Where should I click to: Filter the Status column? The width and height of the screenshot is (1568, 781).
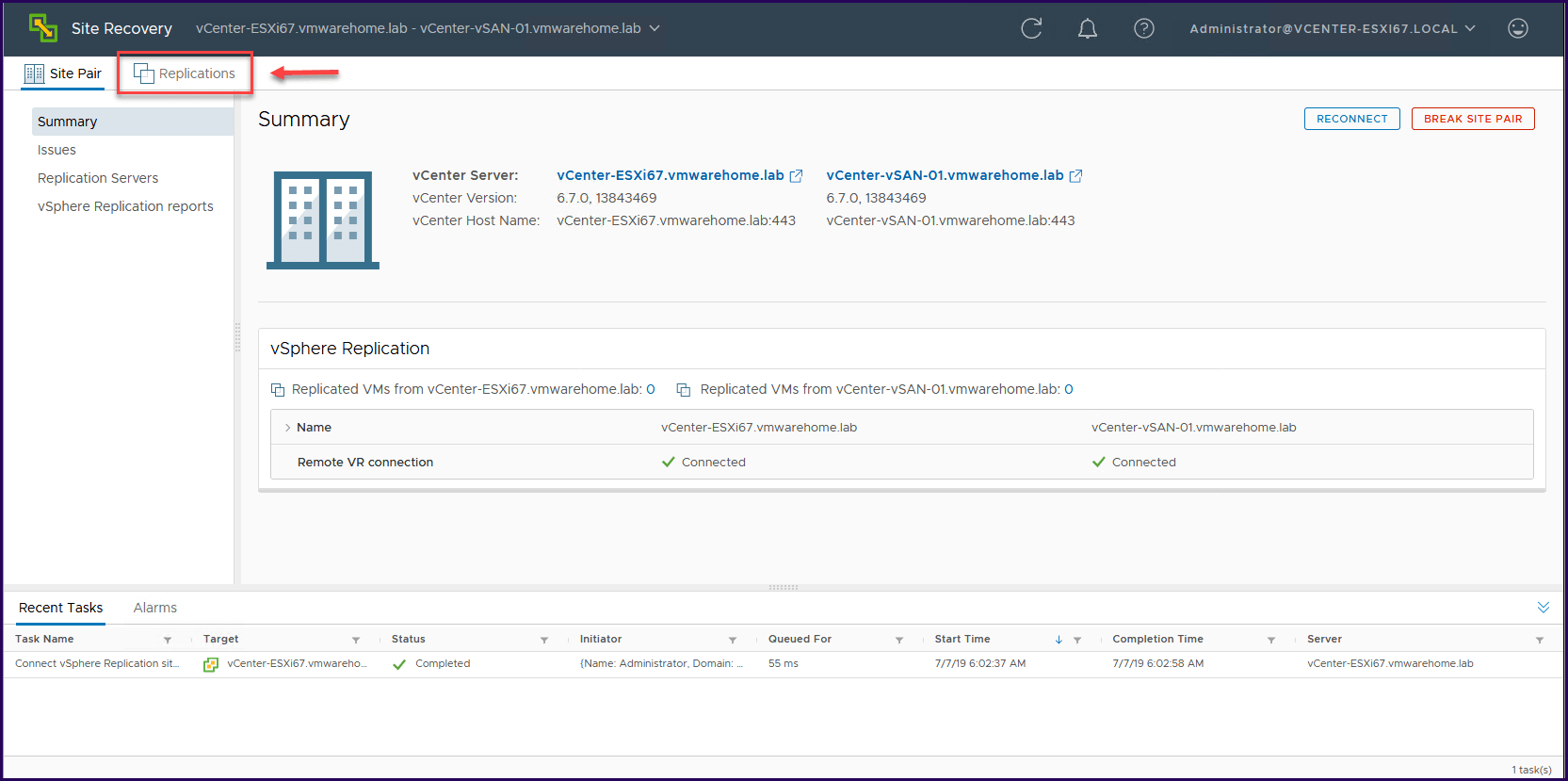[x=544, y=640]
